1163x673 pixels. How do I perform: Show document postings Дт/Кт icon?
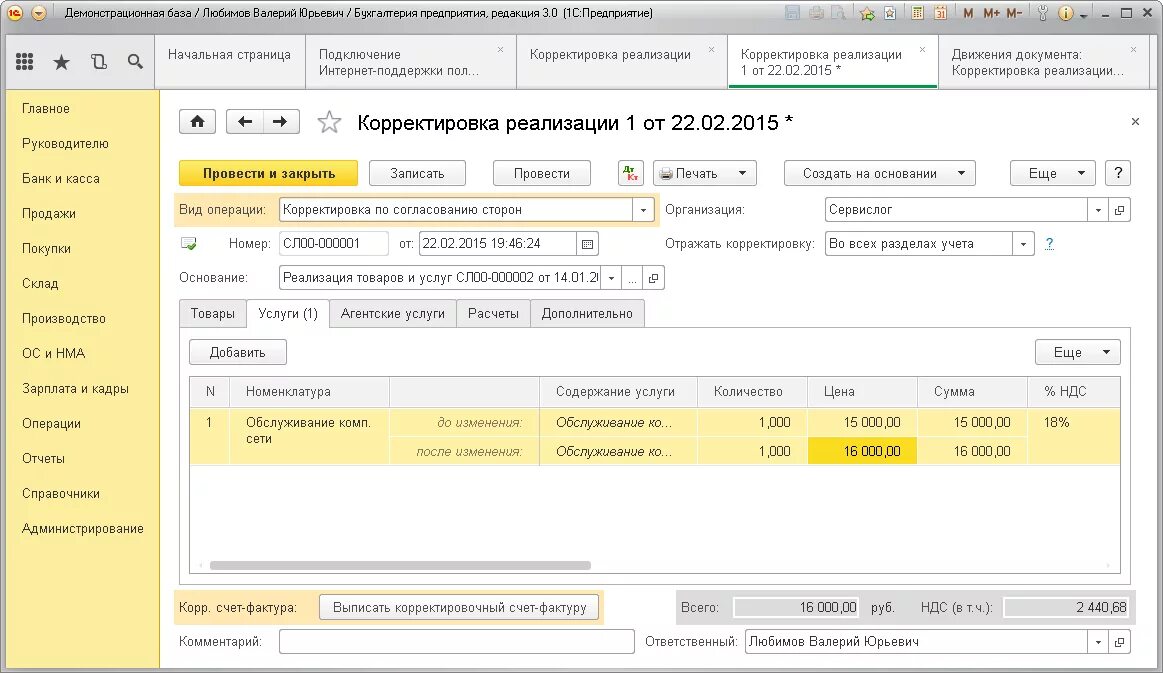pos(631,174)
